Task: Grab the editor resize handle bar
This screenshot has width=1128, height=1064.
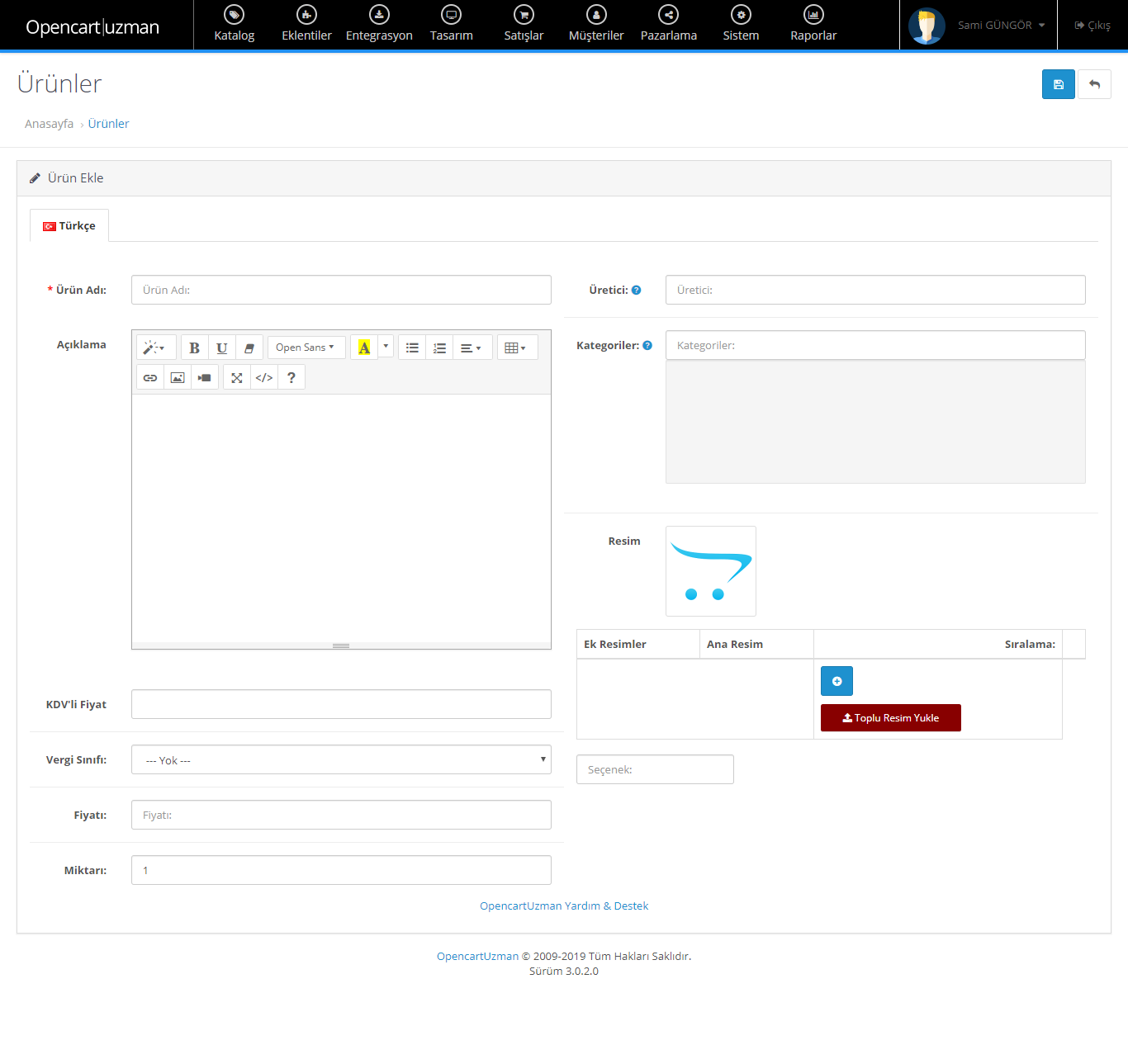Action: pos(341,645)
